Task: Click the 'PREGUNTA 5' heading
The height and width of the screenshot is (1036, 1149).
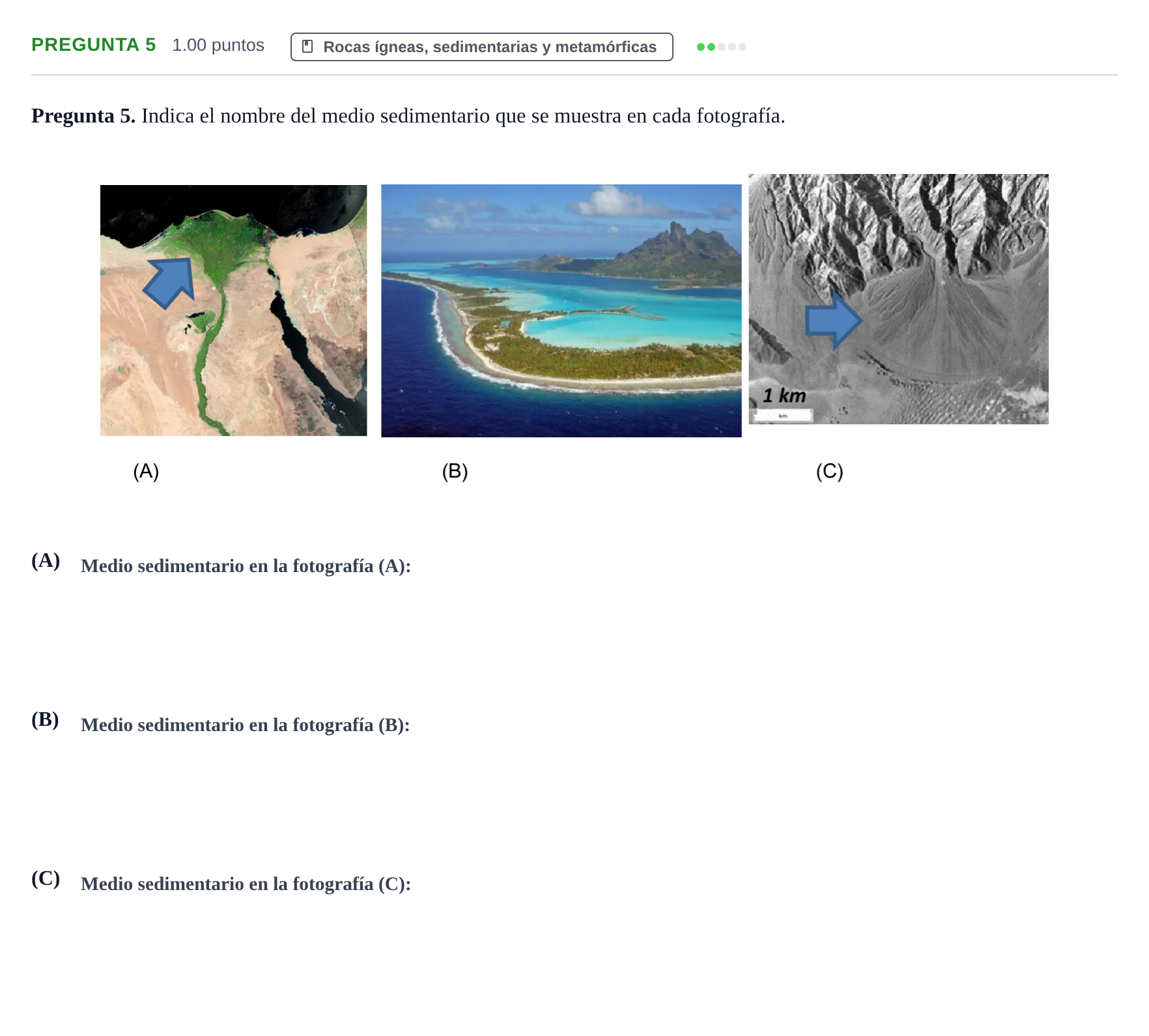Action: click(x=94, y=45)
